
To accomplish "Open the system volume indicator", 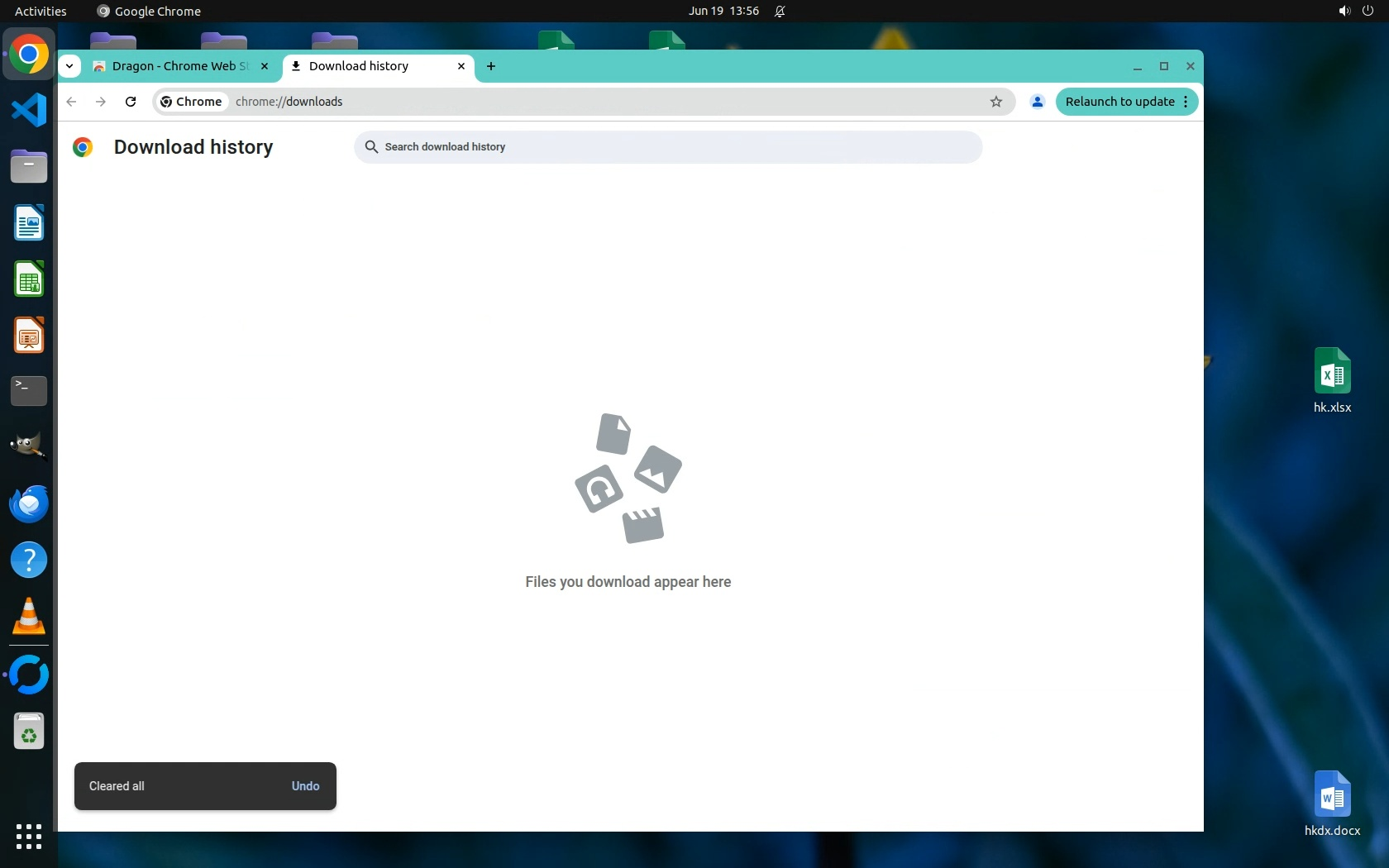I will coord(1344,11).
